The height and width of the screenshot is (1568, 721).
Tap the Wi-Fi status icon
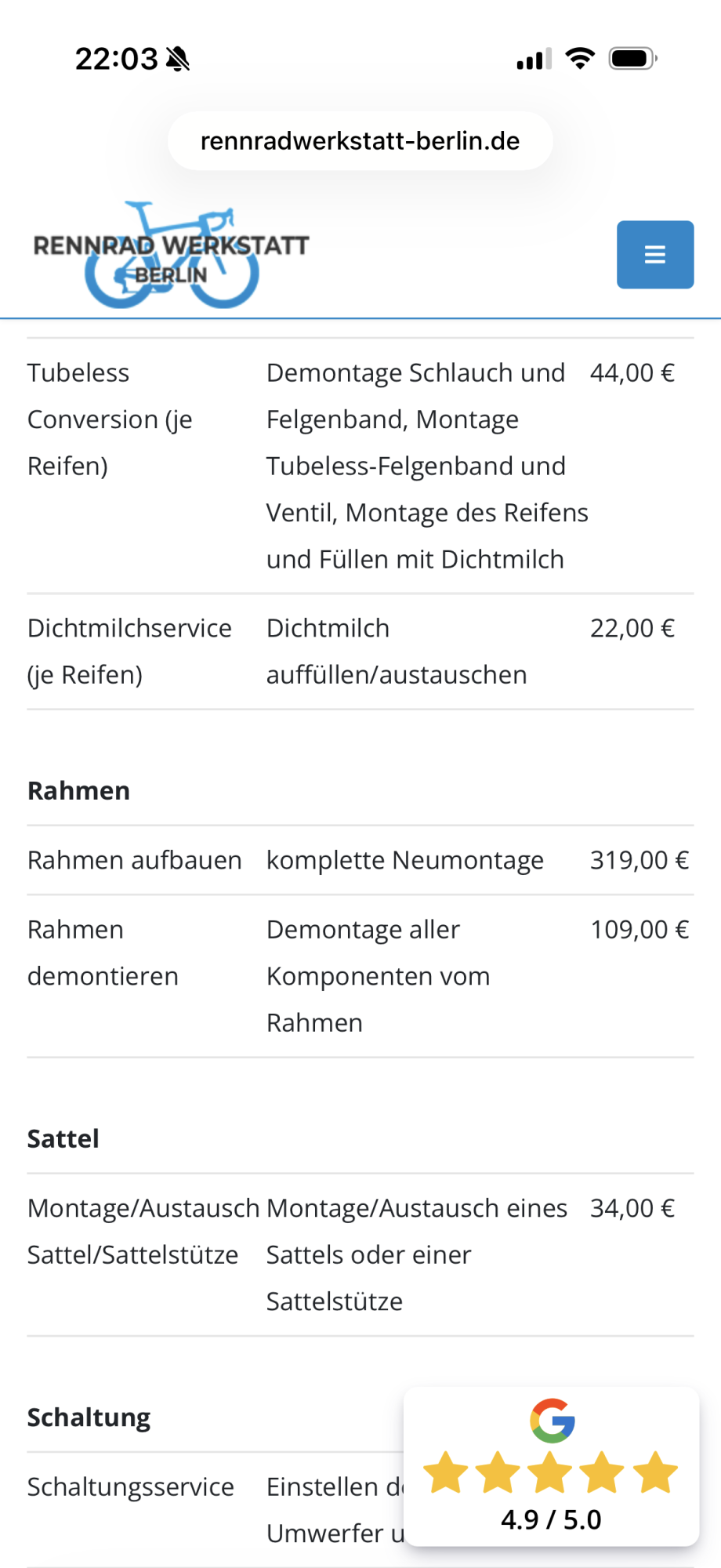(x=580, y=59)
